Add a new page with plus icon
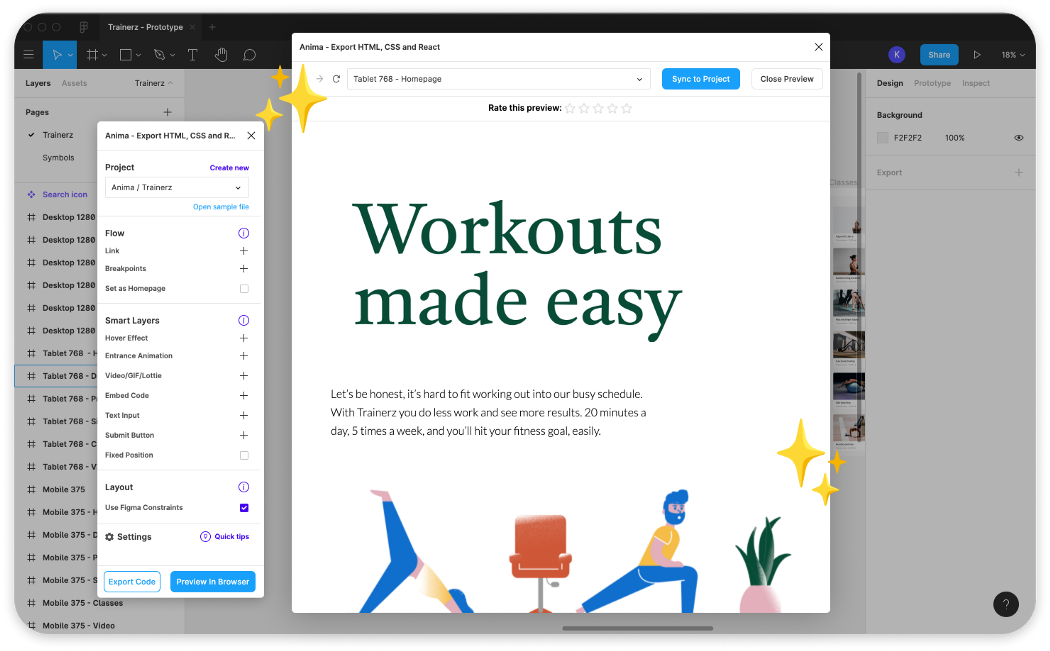Image resolution: width=1050 pixels, height=651 pixels. pyautogui.click(x=167, y=112)
